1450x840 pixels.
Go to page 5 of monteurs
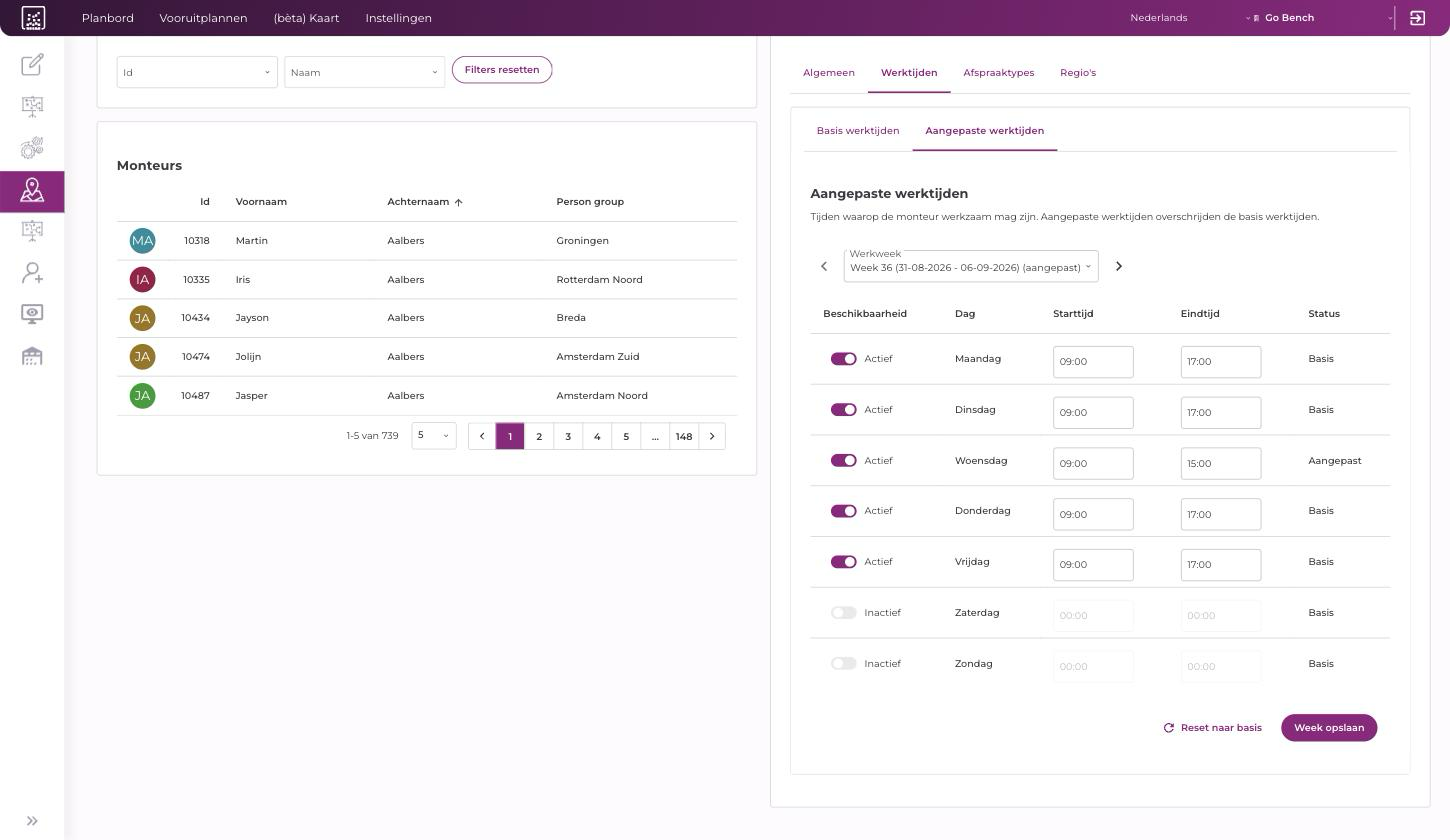(626, 436)
